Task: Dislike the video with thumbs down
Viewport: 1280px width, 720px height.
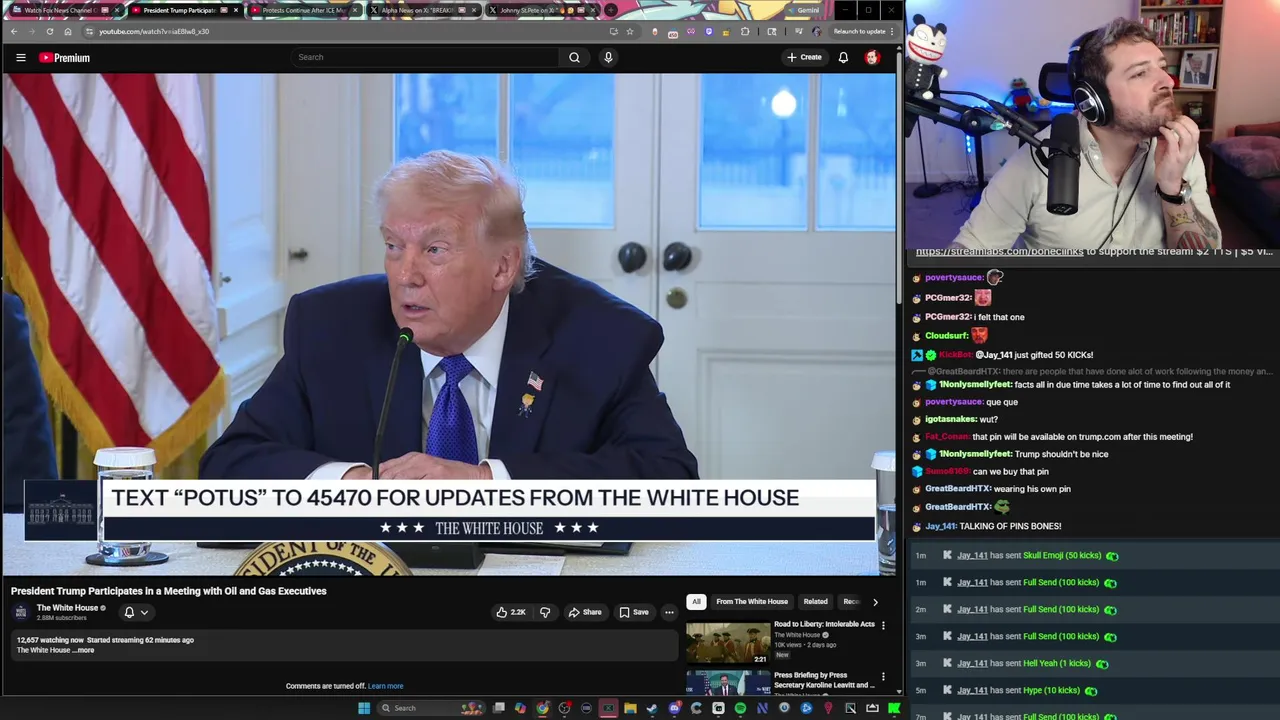Action: (x=545, y=612)
